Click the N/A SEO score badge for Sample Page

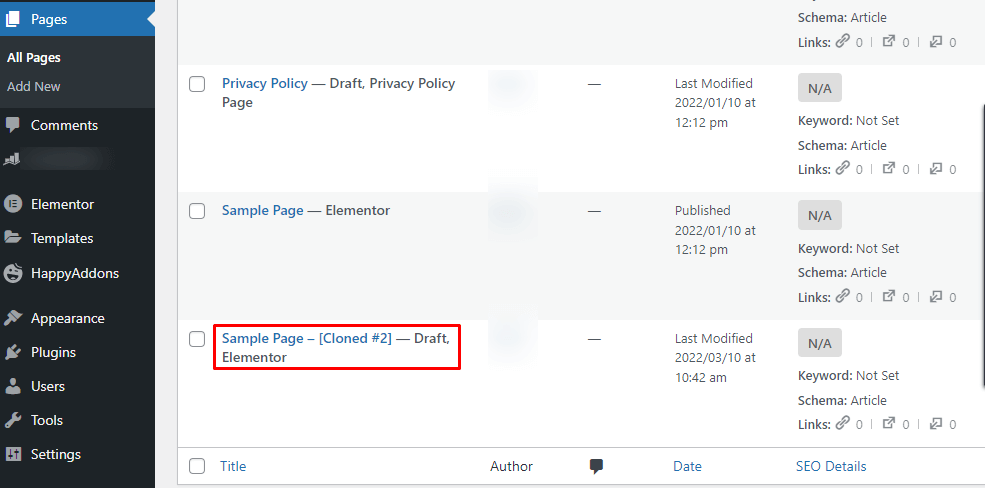pyautogui.click(x=820, y=216)
